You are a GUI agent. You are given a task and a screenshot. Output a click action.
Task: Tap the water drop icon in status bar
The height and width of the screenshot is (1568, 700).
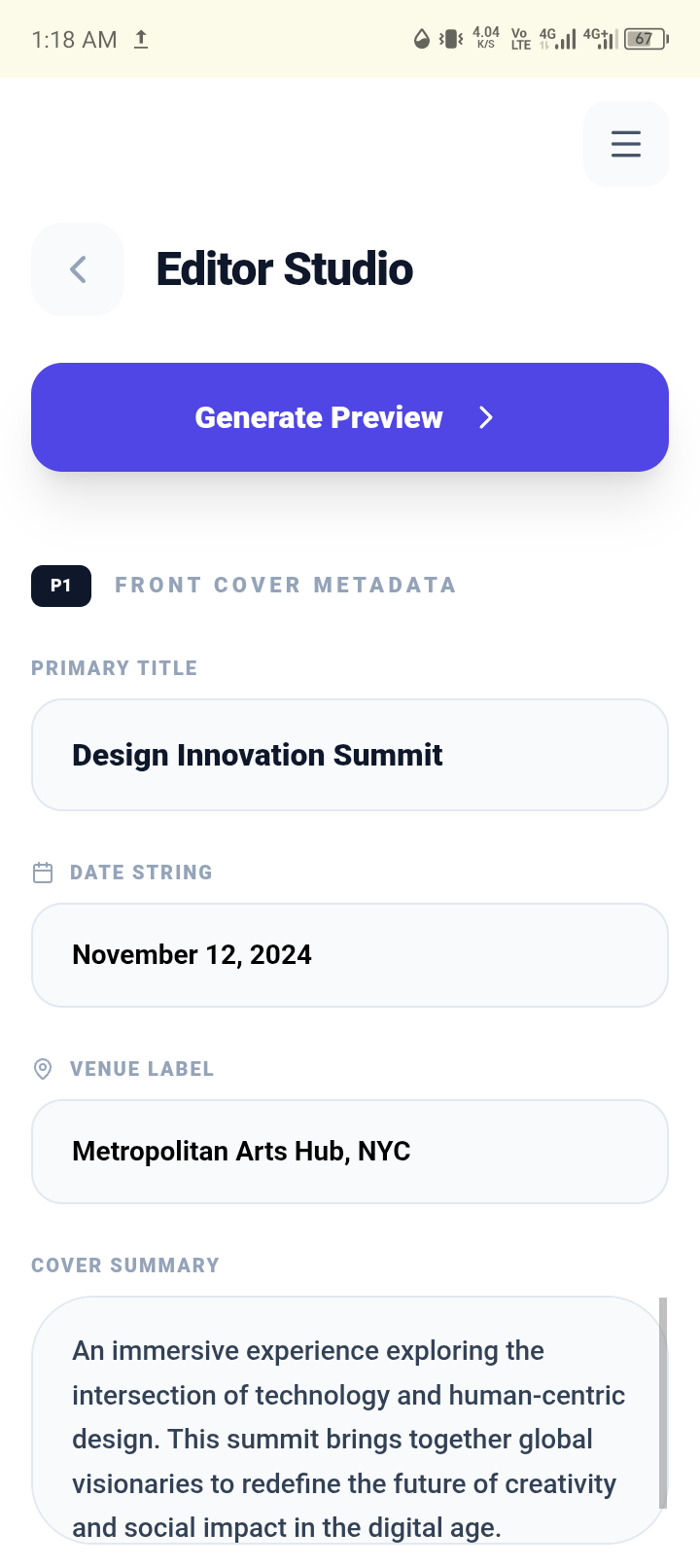421,39
